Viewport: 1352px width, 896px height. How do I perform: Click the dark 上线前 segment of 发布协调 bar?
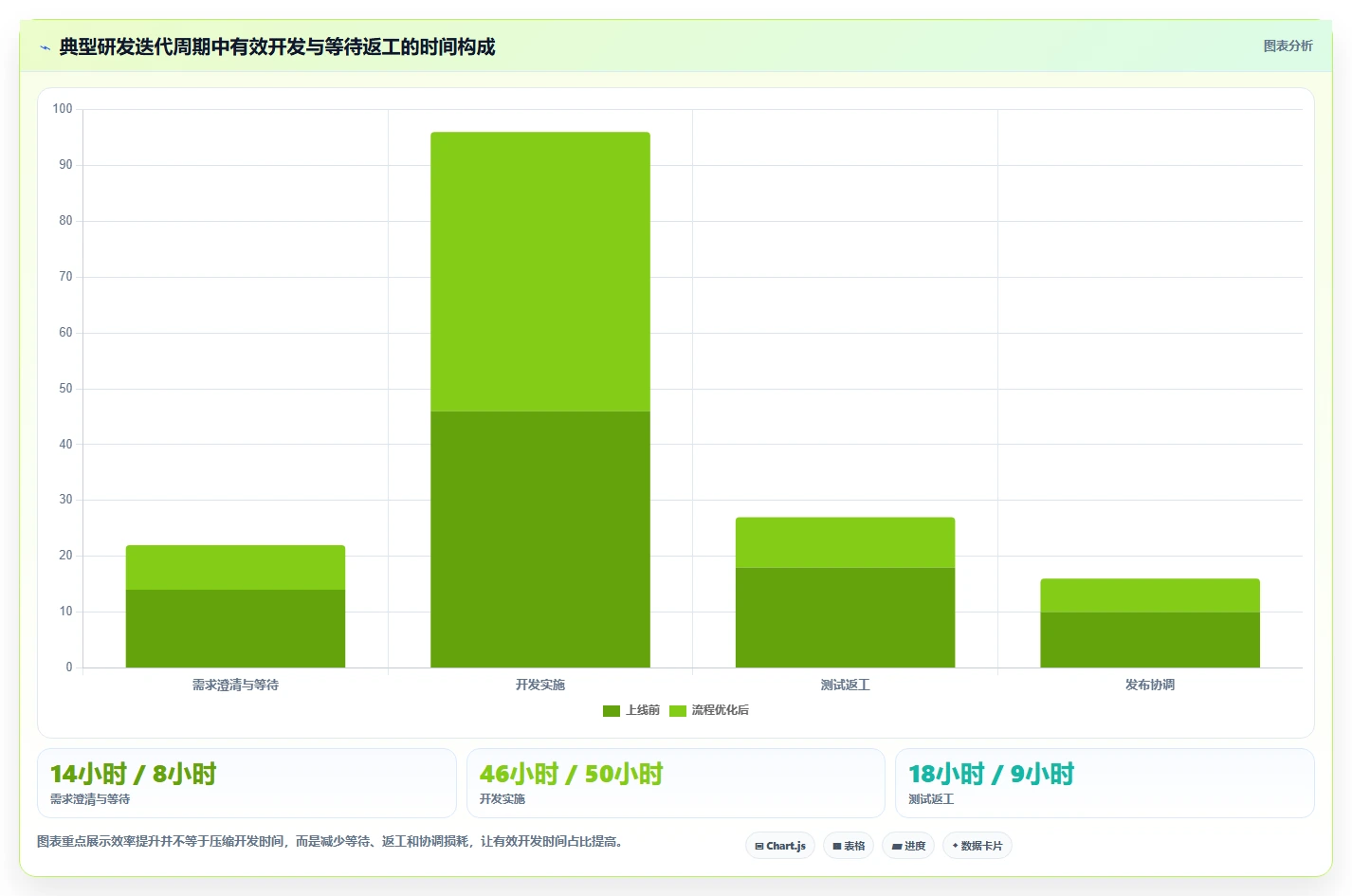click(x=1150, y=640)
